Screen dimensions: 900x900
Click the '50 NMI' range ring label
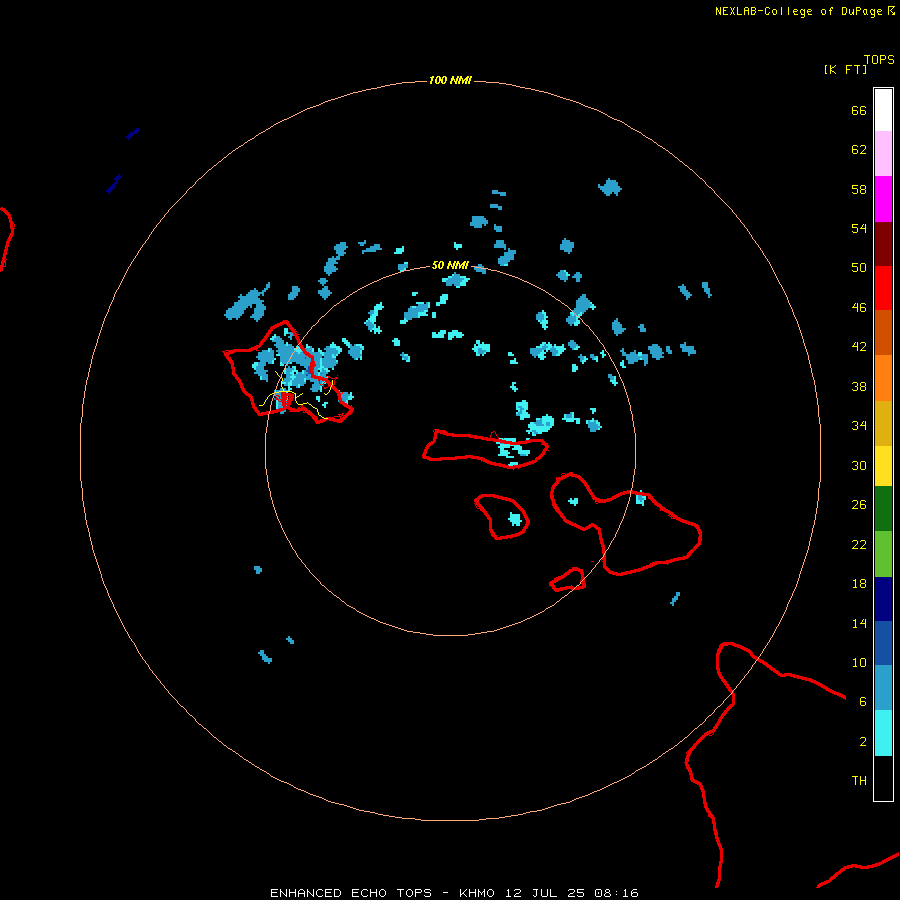pos(450,265)
